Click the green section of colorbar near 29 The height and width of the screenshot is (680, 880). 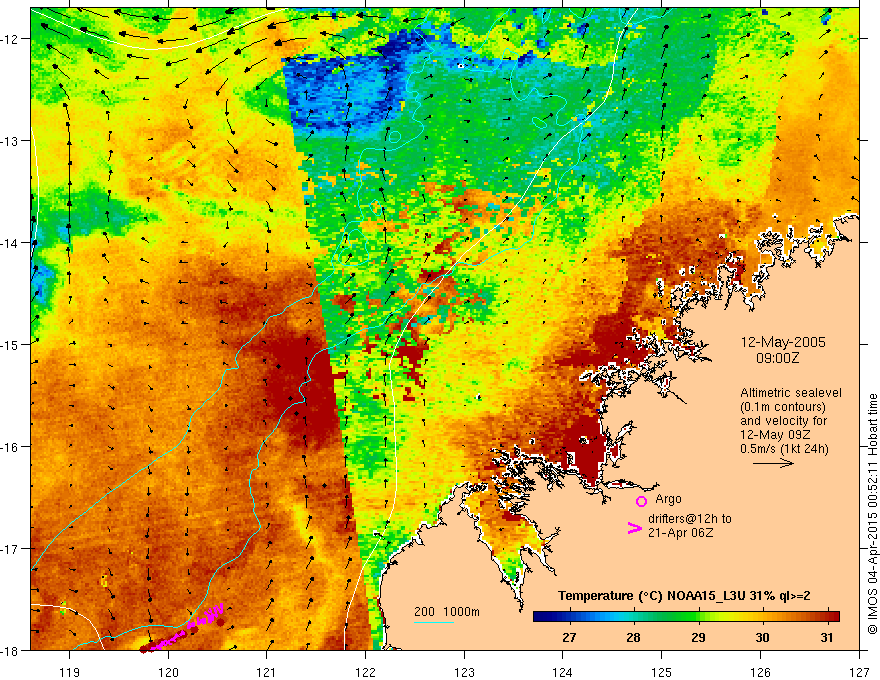pyautogui.click(x=690, y=617)
